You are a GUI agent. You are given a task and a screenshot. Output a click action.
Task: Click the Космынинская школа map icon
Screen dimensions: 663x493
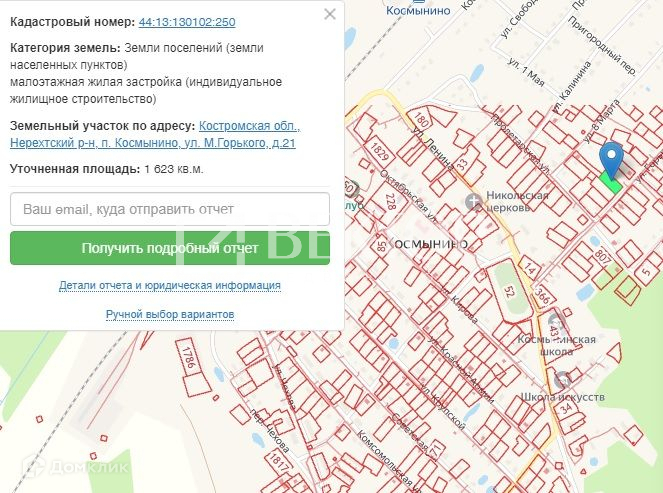pos(555,323)
